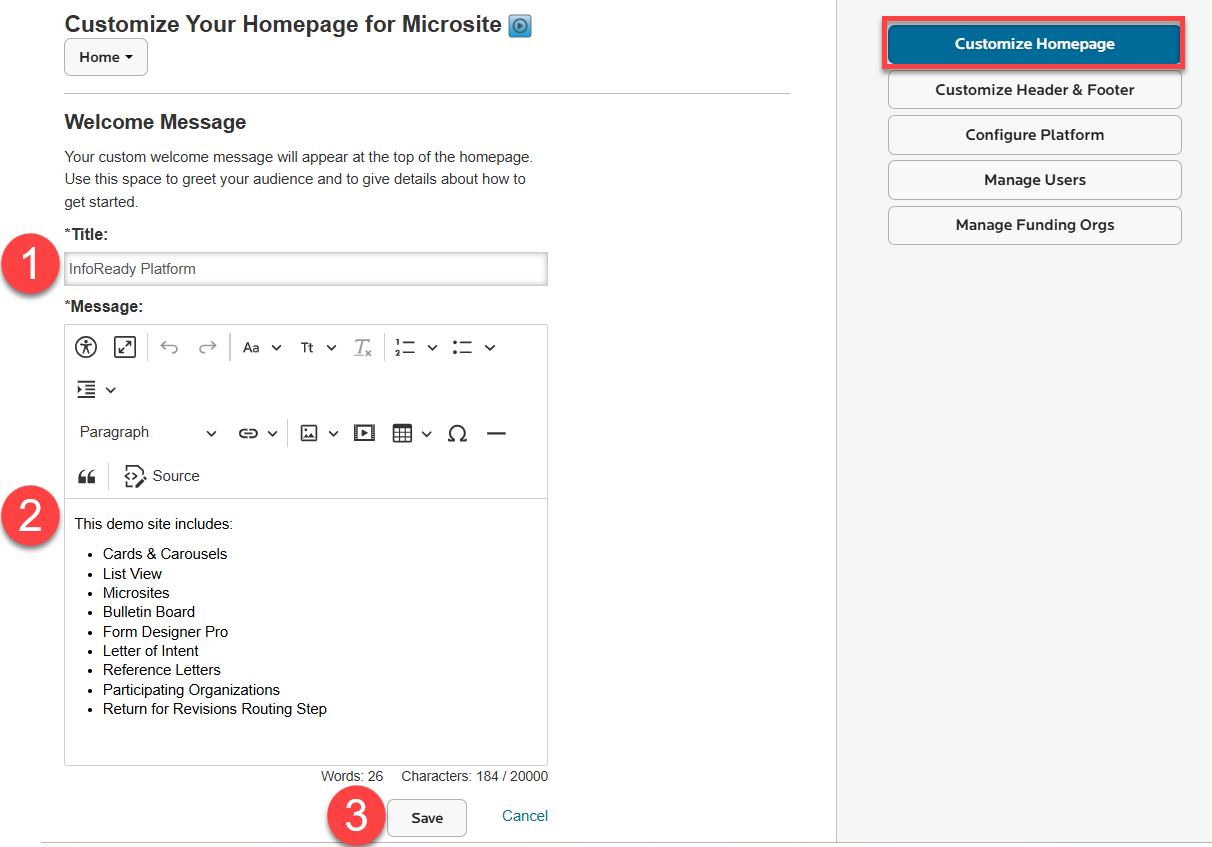Expand bulleted list style options arrow
Viewport: 1212px width, 847px height.
point(490,348)
